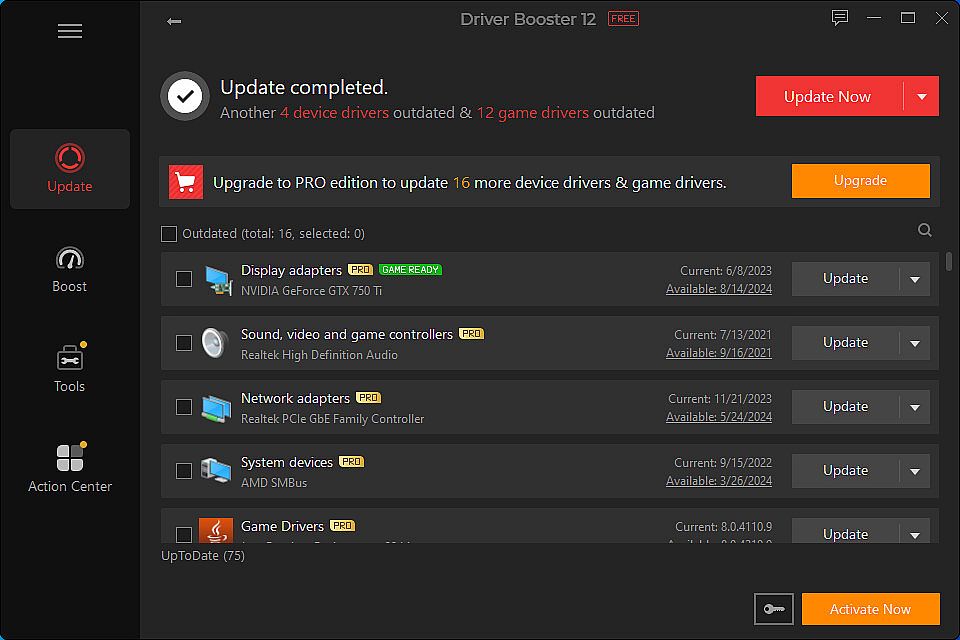Check the Display adapters checkbox
The image size is (960, 640).
point(184,279)
